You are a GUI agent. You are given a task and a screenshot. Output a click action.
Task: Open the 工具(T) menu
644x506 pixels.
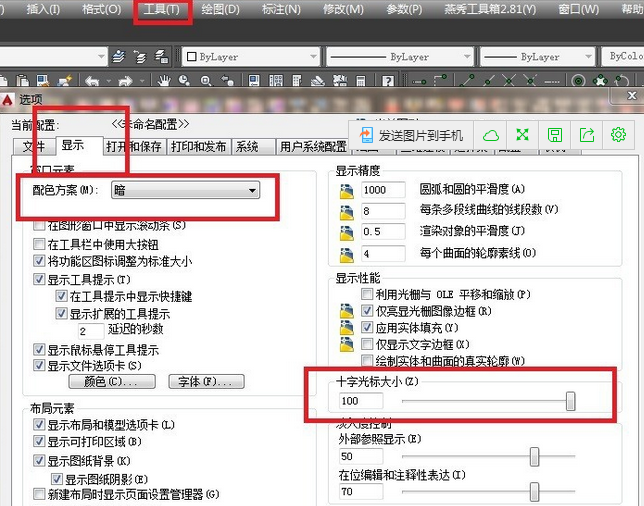pos(162,10)
